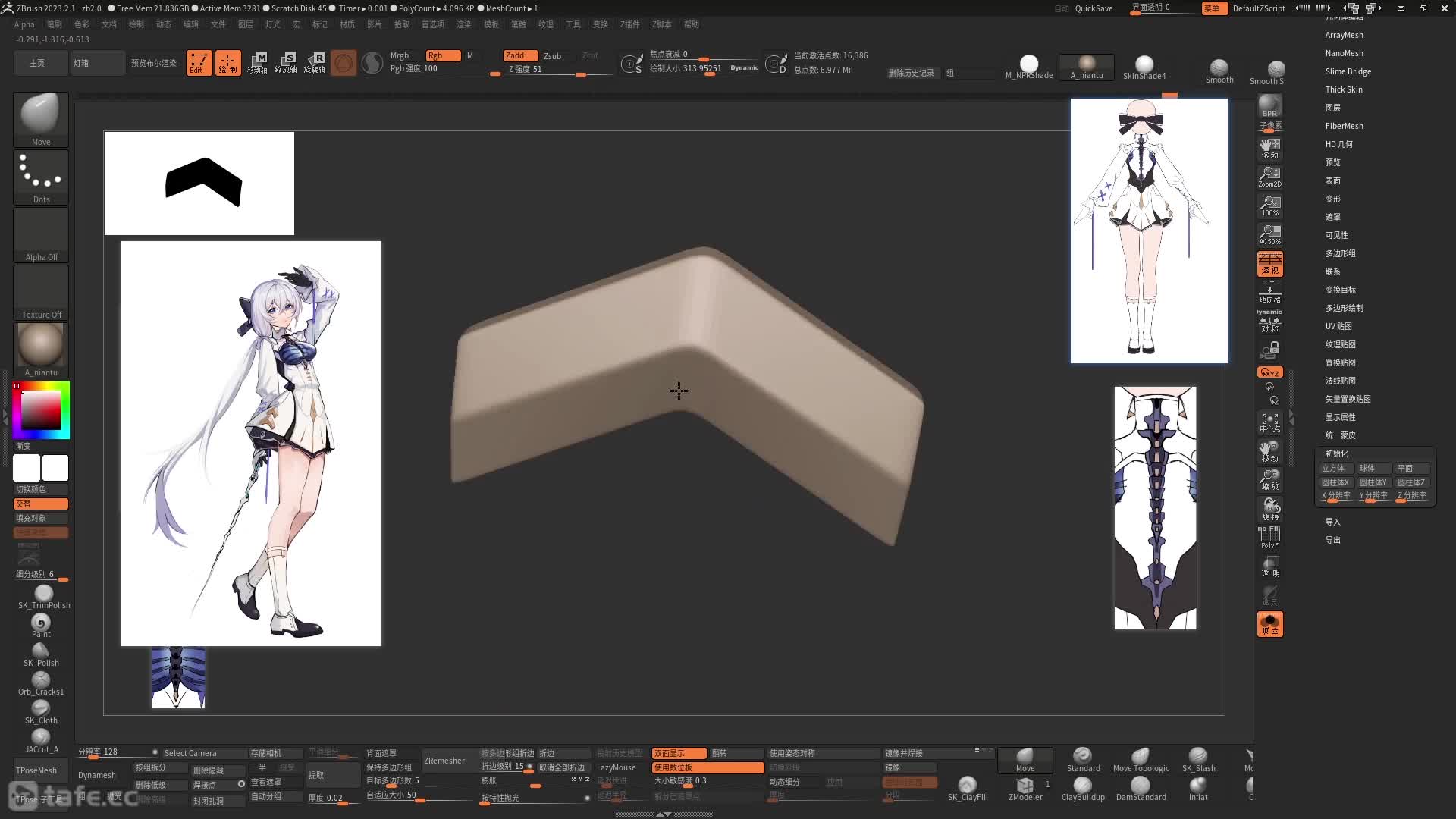Click the right shelf Scale (缩放) view icon
Screen dimensions: 1456x819
[1269, 480]
